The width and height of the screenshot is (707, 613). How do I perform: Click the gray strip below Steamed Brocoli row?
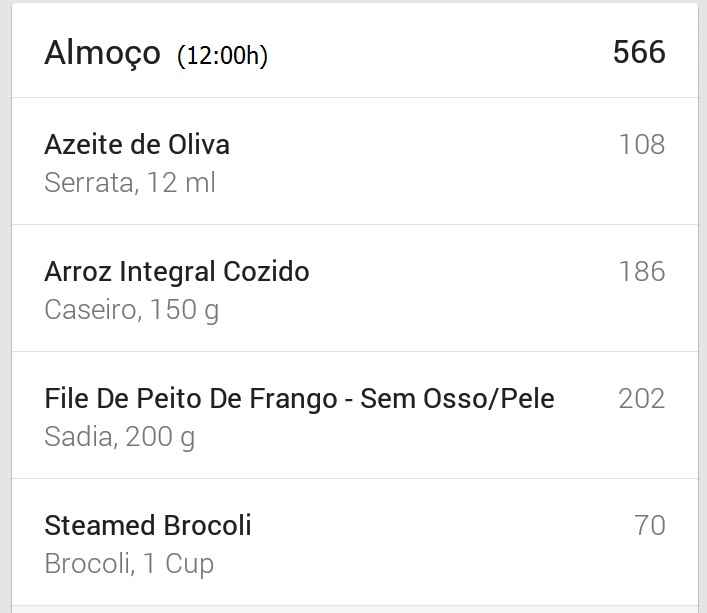[354, 609]
